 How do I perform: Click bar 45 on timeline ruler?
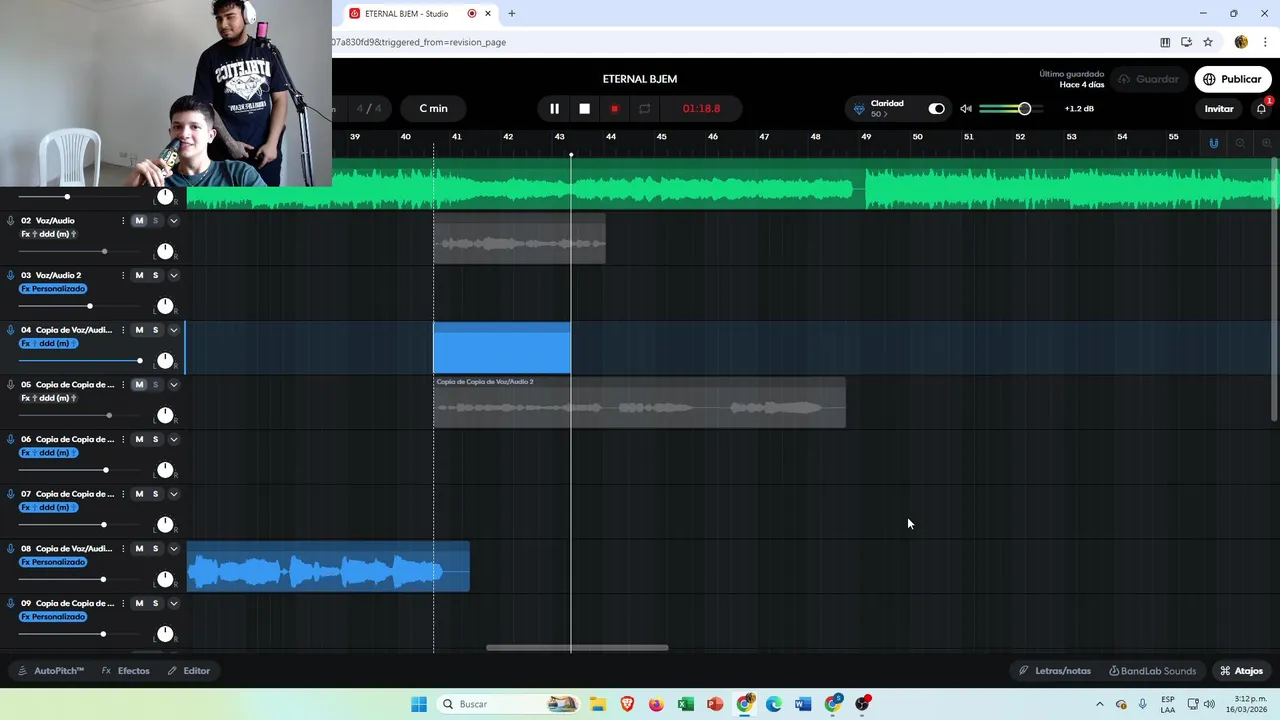coord(662,136)
